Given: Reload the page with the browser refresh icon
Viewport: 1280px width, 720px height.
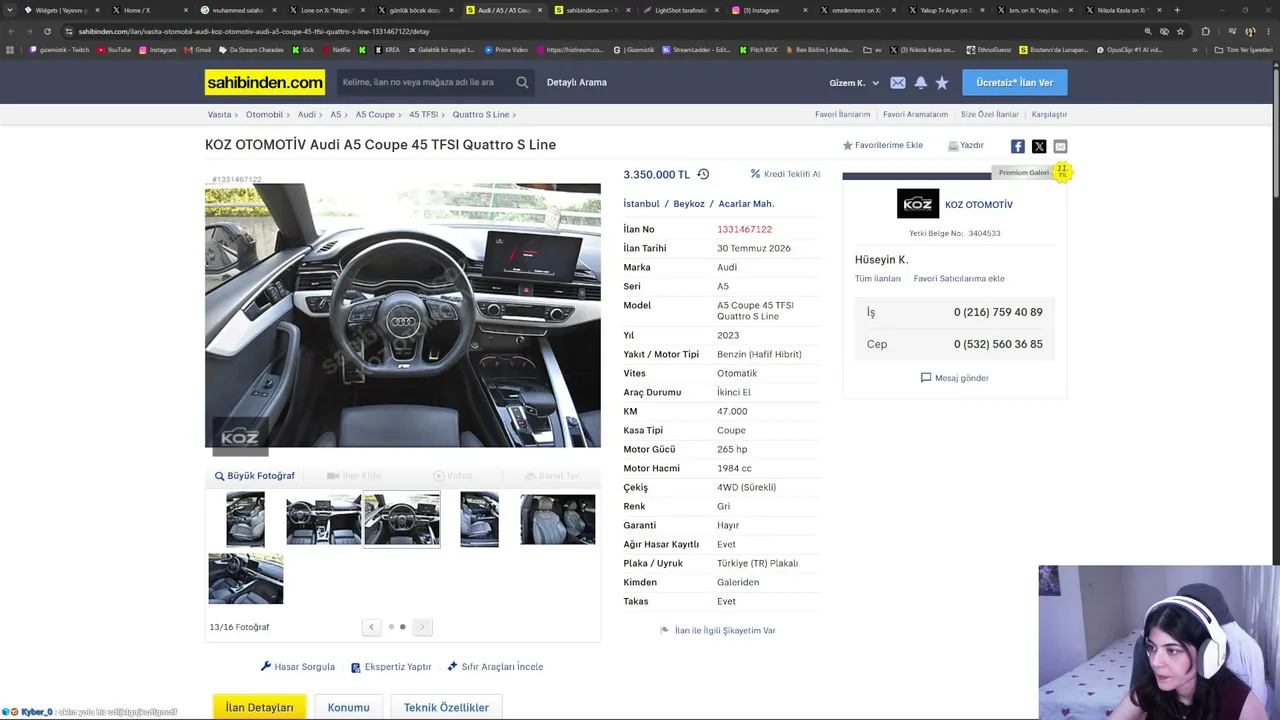Looking at the screenshot, I should pos(47,31).
